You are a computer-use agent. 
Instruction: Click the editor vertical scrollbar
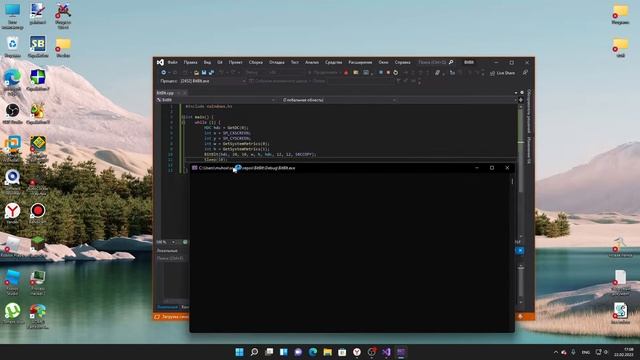[520, 171]
